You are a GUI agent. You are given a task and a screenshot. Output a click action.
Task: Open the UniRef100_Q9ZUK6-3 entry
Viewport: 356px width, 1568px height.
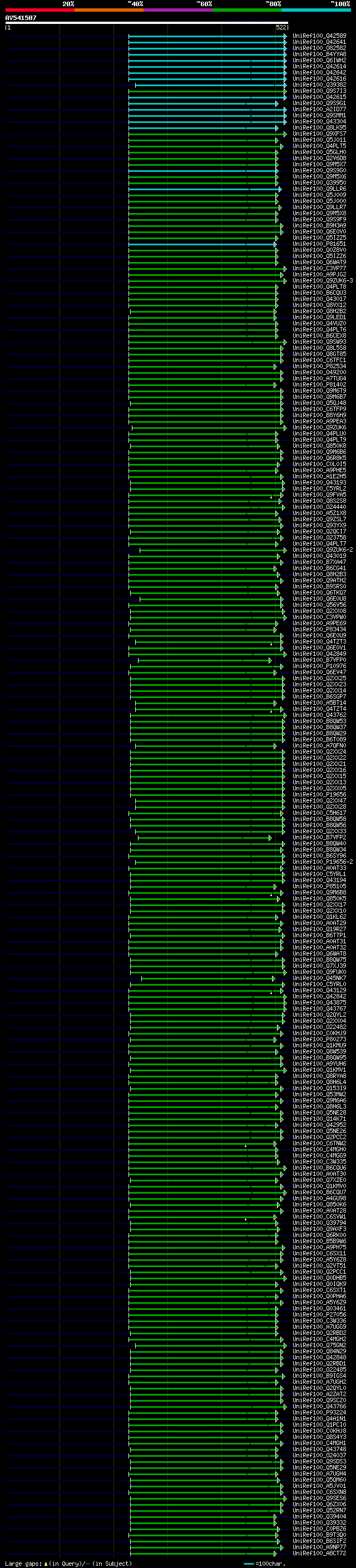click(x=323, y=280)
